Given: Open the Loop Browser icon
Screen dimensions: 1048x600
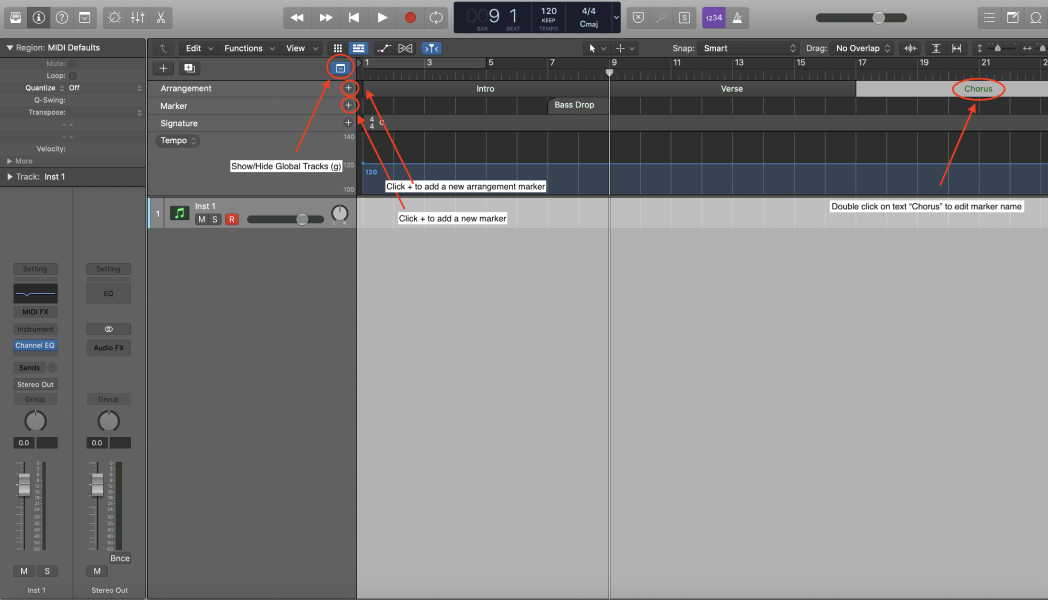Looking at the screenshot, I should pyautogui.click(x=1036, y=17).
